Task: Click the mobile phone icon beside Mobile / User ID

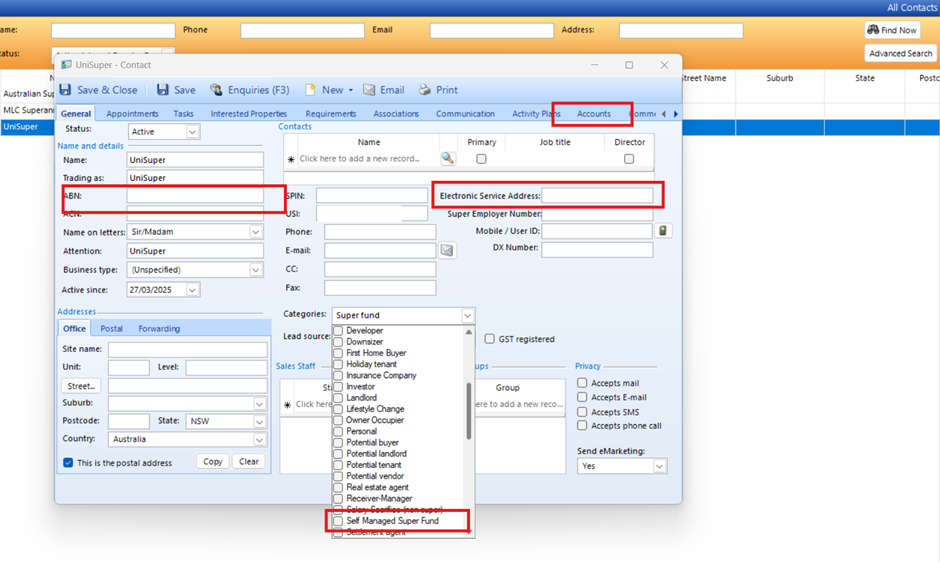Action: [x=662, y=231]
